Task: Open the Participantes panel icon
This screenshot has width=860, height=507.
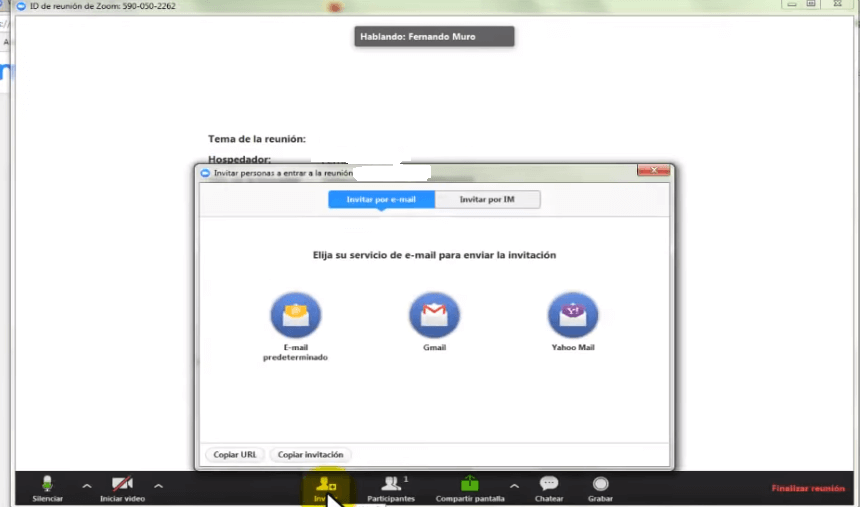Action: tap(391, 484)
